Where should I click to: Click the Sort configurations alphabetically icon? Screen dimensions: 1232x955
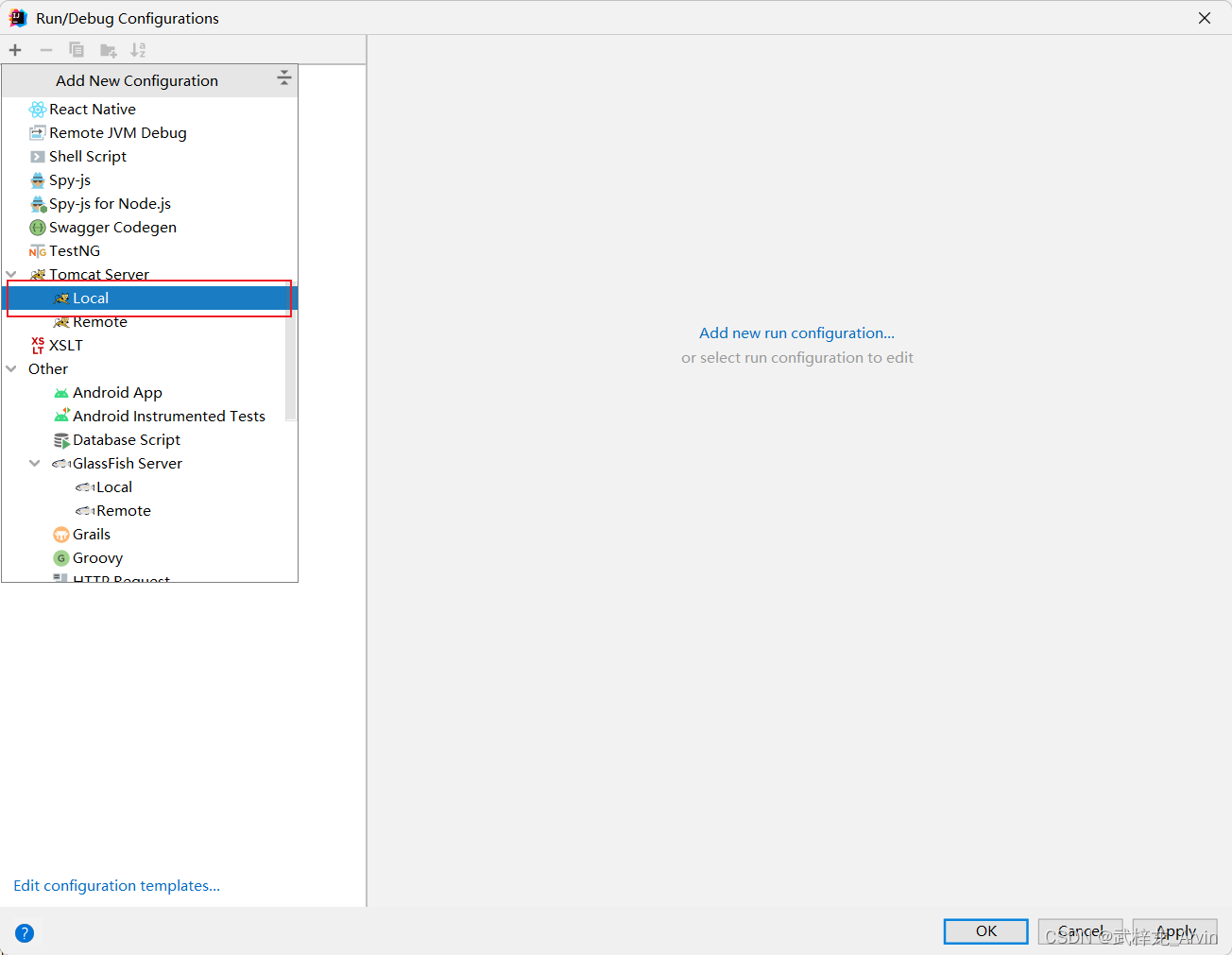coord(138,50)
